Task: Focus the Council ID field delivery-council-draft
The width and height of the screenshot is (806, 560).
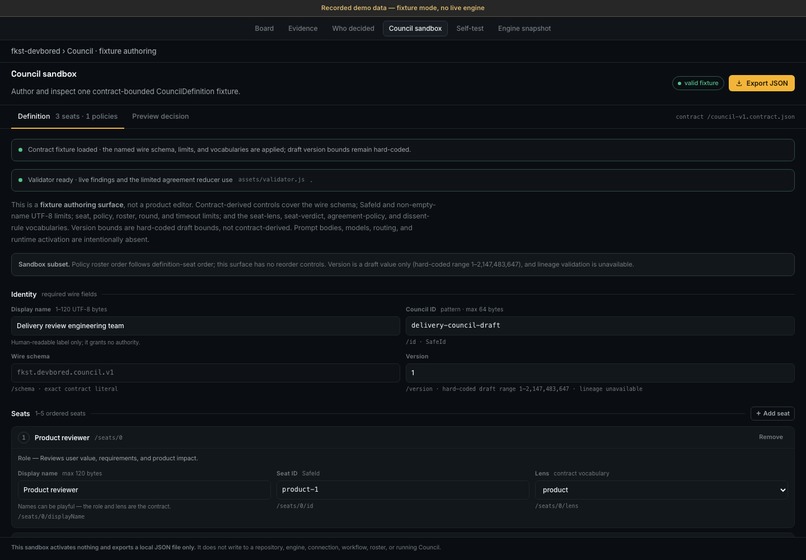Action: 600,326
